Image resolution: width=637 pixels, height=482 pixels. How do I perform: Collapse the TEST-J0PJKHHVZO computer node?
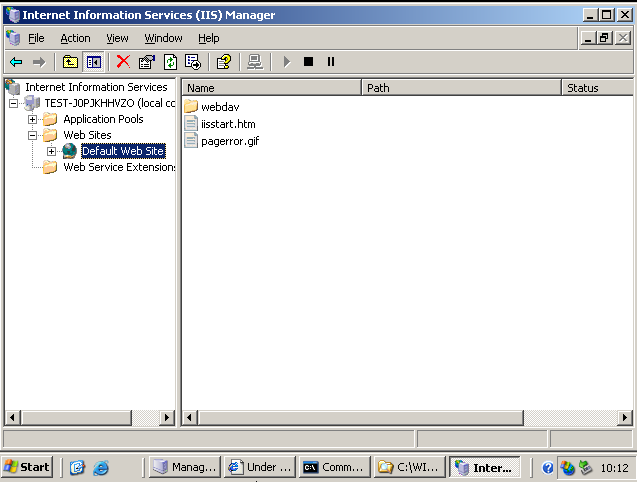pos(13,103)
